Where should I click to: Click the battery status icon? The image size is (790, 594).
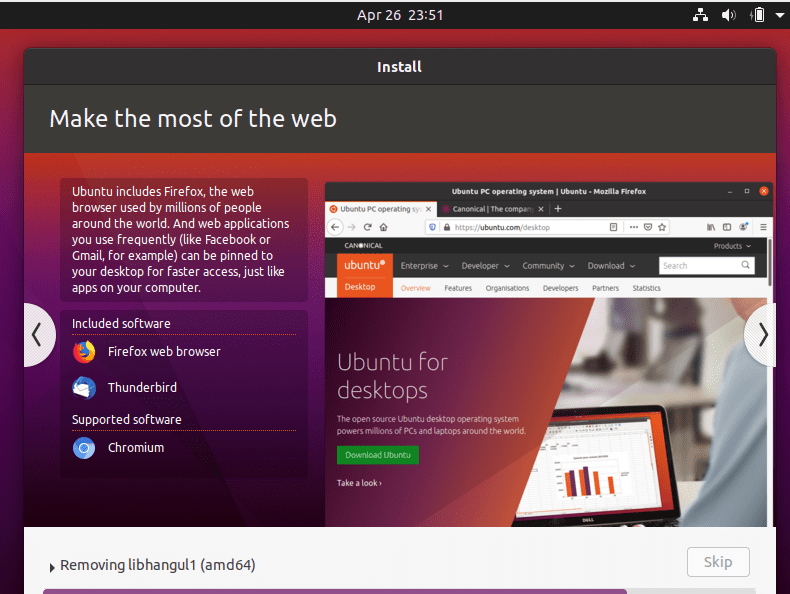[758, 15]
